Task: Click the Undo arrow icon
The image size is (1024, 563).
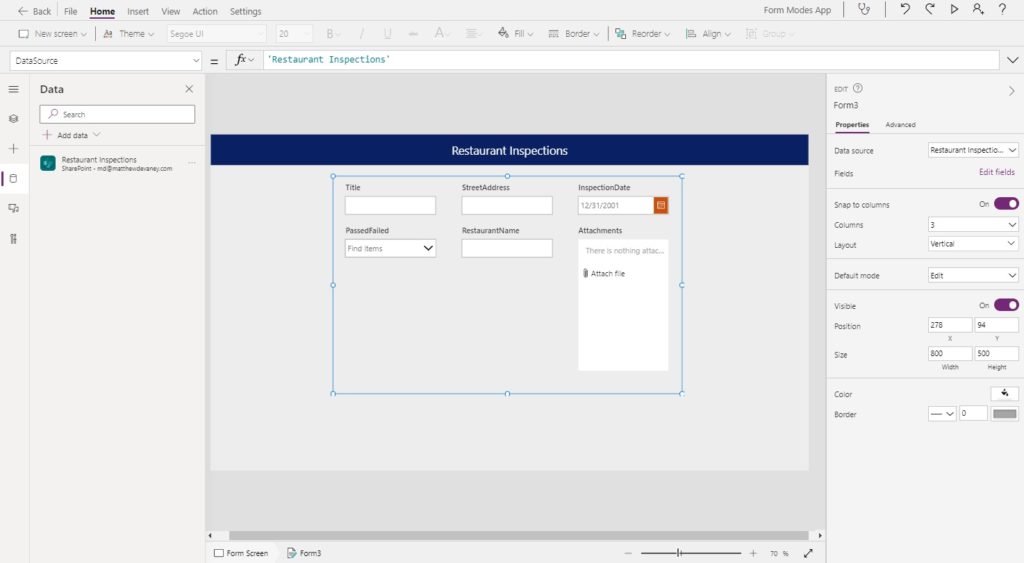Action: tap(905, 9)
